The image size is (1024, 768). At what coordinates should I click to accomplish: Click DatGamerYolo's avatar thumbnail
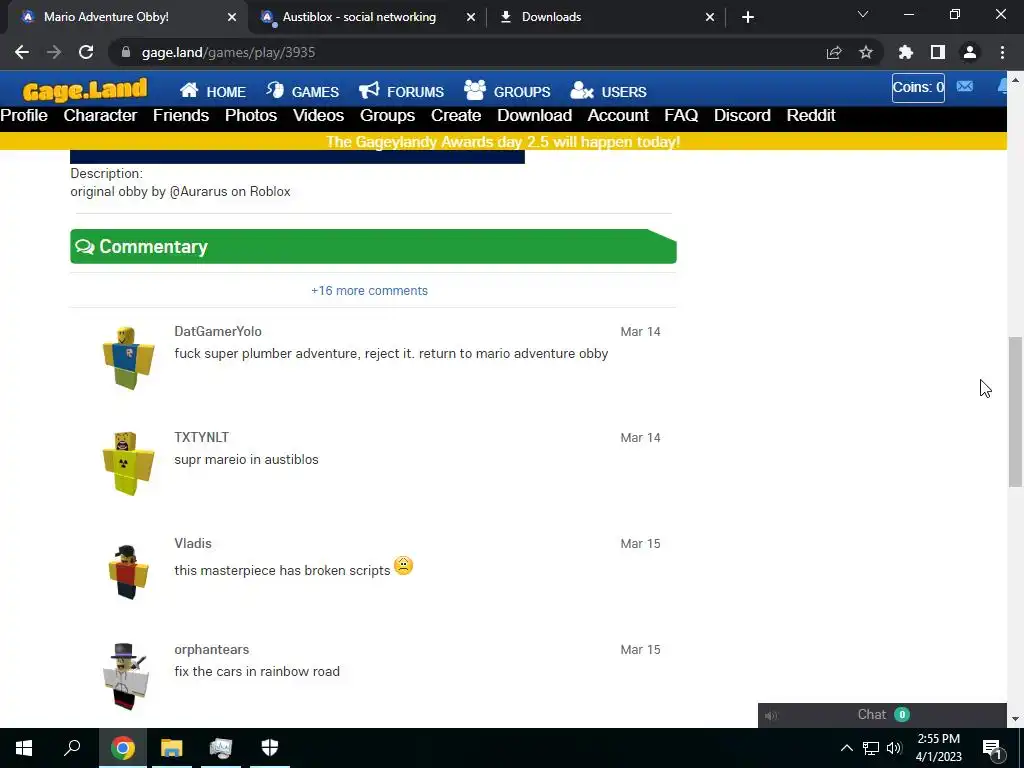(x=128, y=358)
